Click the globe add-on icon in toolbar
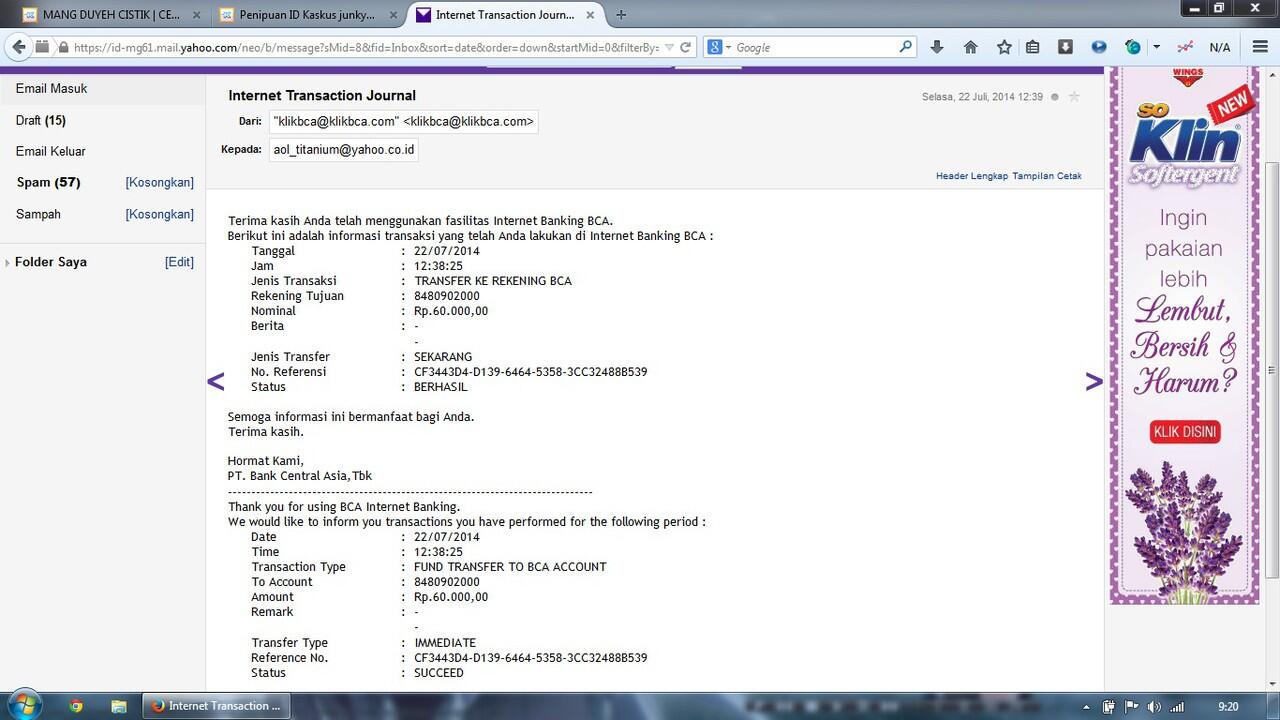This screenshot has height=720, width=1280. (x=1133, y=47)
